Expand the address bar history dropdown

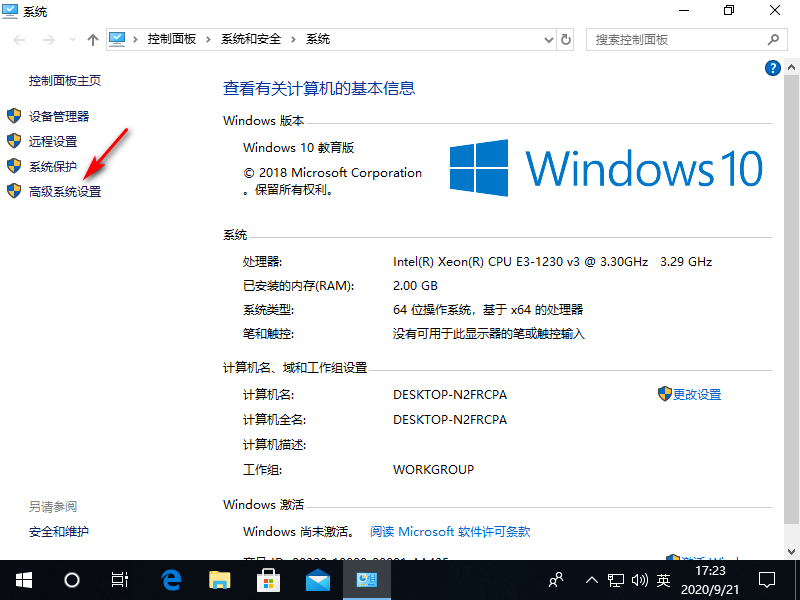click(x=547, y=40)
